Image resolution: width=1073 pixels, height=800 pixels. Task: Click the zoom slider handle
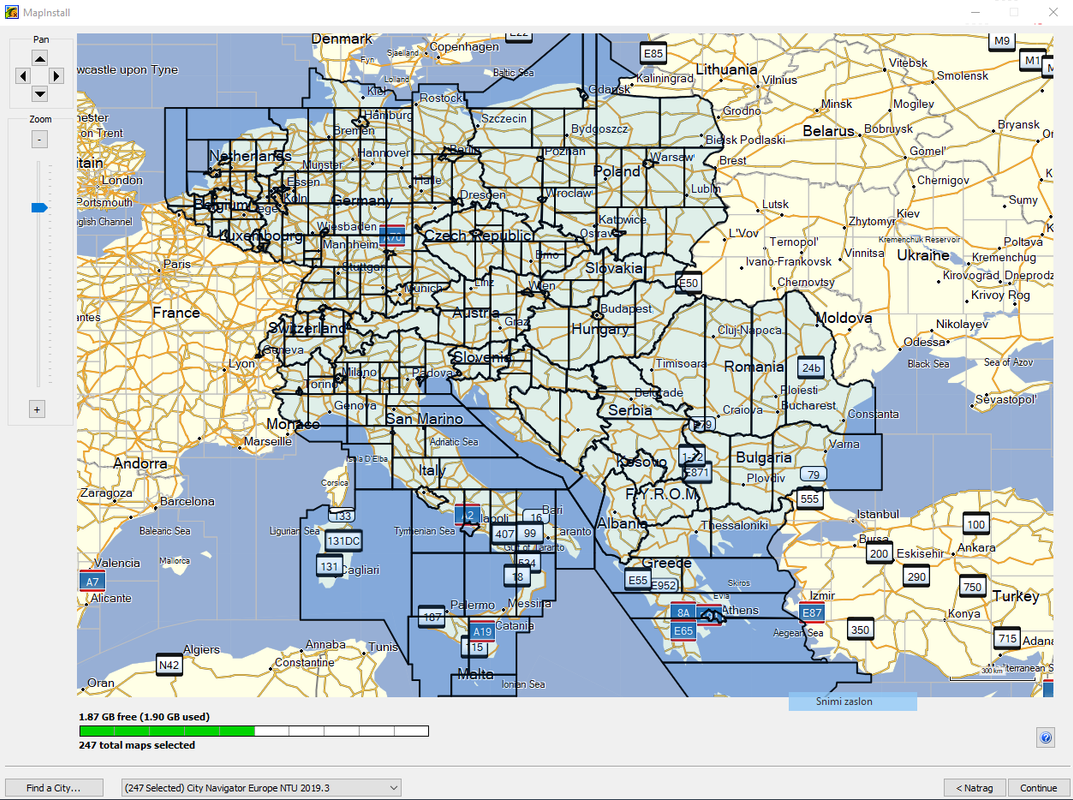coord(39,207)
